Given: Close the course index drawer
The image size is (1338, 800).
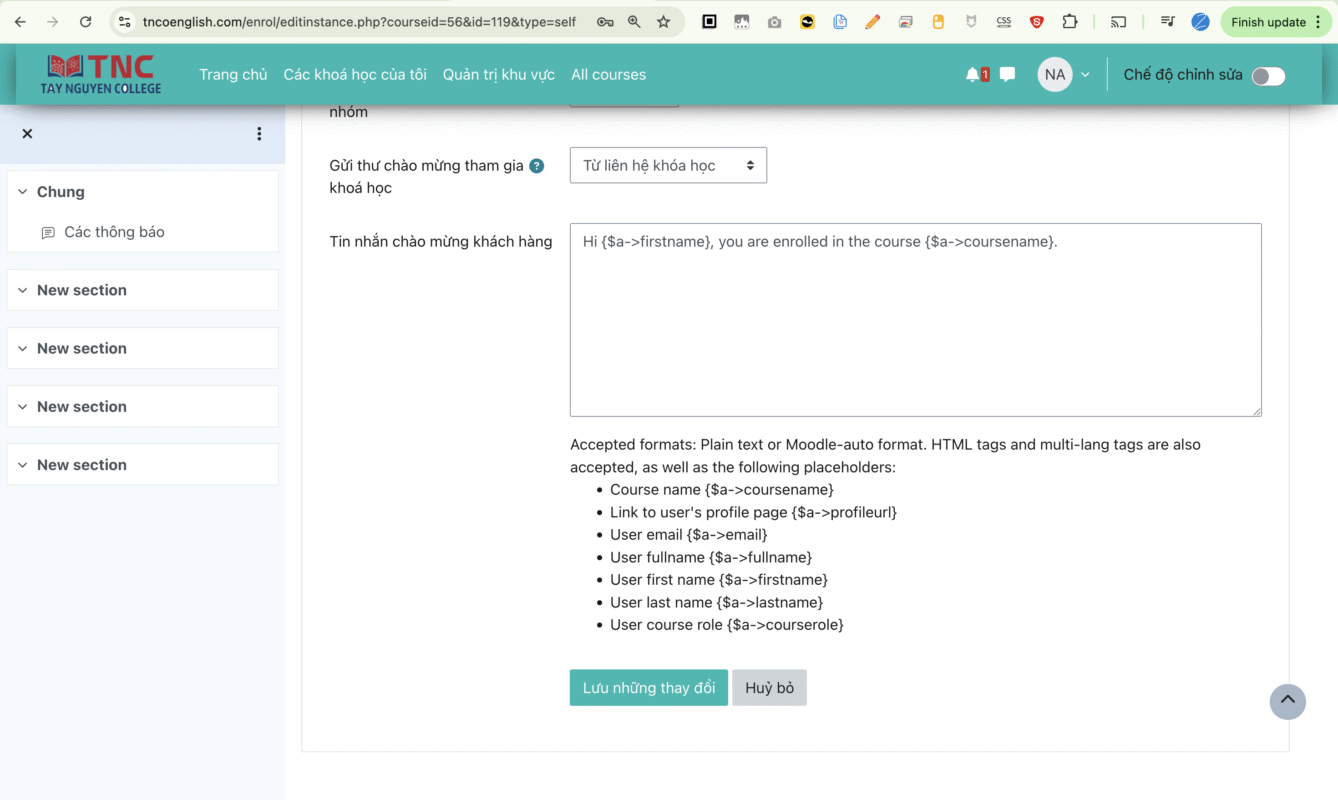Looking at the screenshot, I should (27, 134).
